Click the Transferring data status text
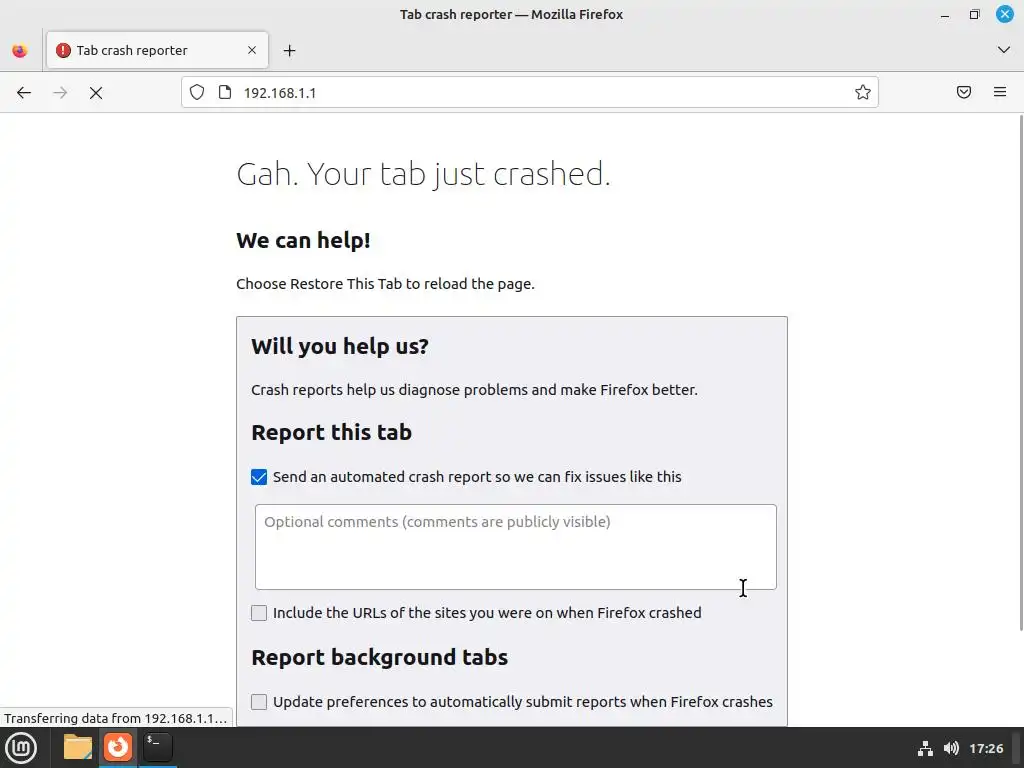Image resolution: width=1024 pixels, height=768 pixels. (116, 718)
